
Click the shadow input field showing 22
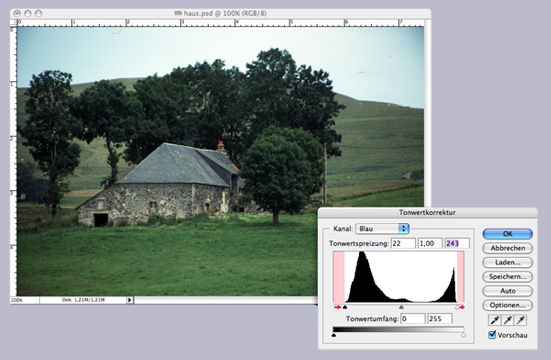(403, 243)
